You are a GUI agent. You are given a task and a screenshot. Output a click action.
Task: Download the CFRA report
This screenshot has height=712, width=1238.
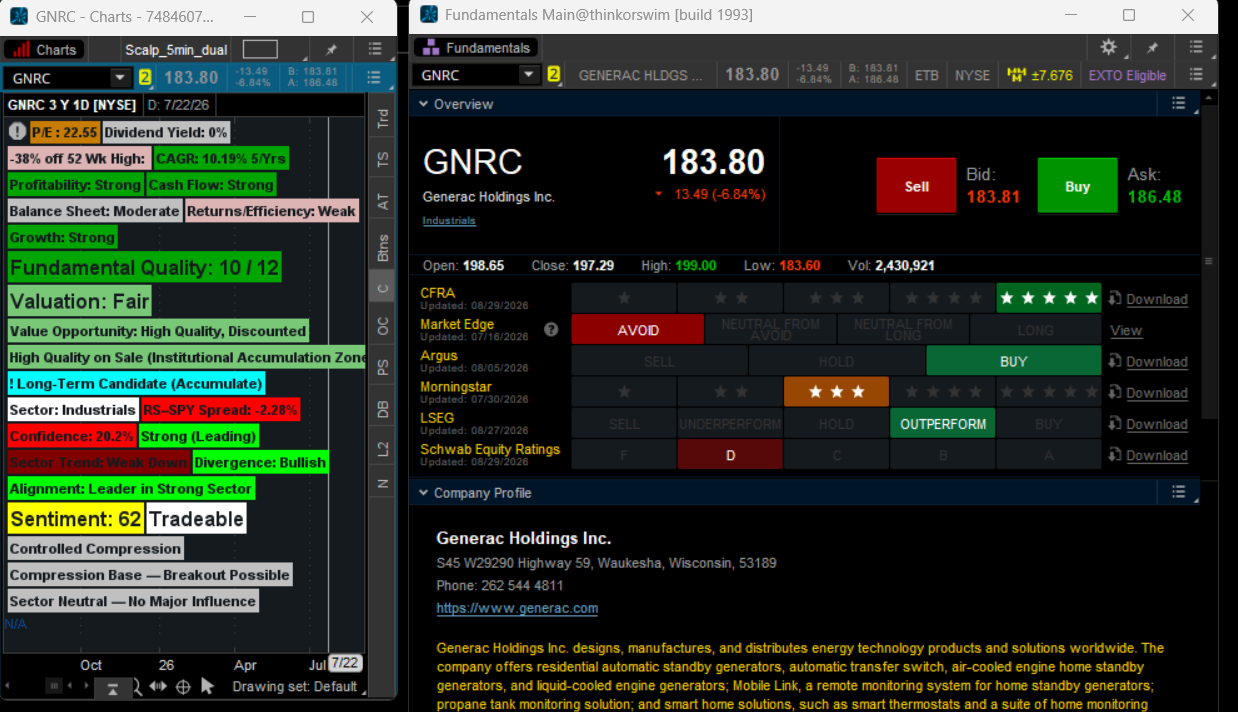tap(1148, 299)
